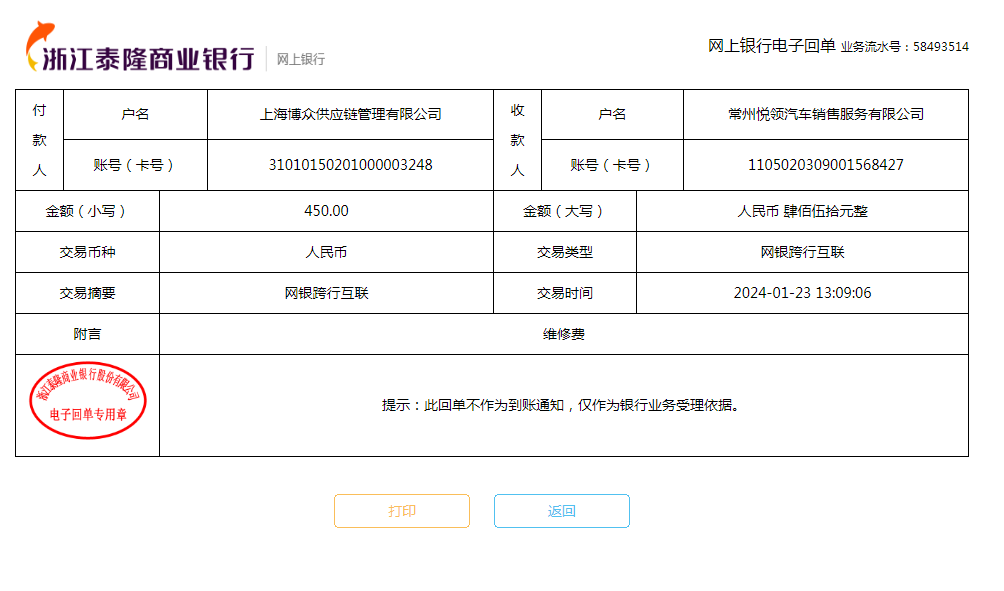This screenshot has width=1004, height=591.
Task: Click the 打印 print button
Action: 401,511
